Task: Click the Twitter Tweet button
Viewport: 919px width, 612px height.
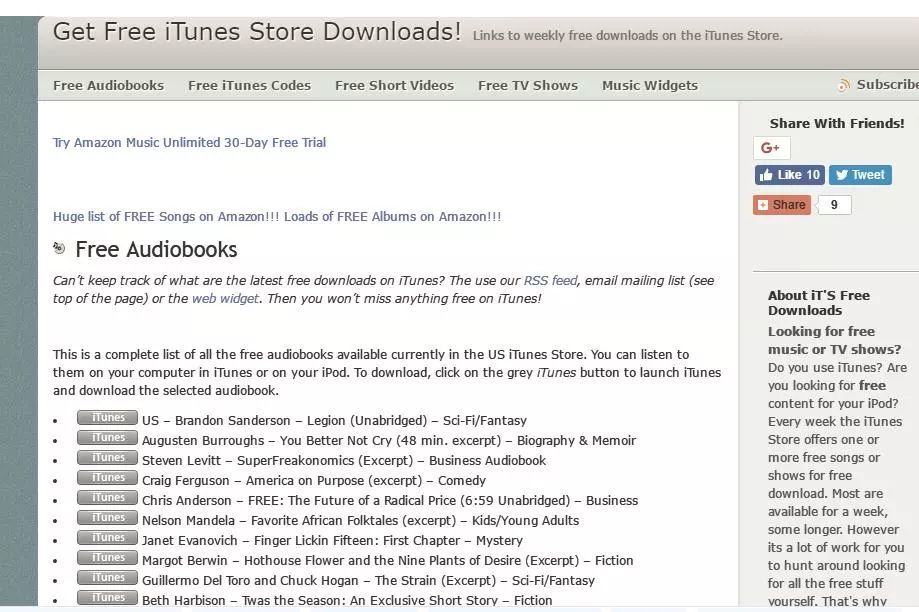Action: point(860,175)
